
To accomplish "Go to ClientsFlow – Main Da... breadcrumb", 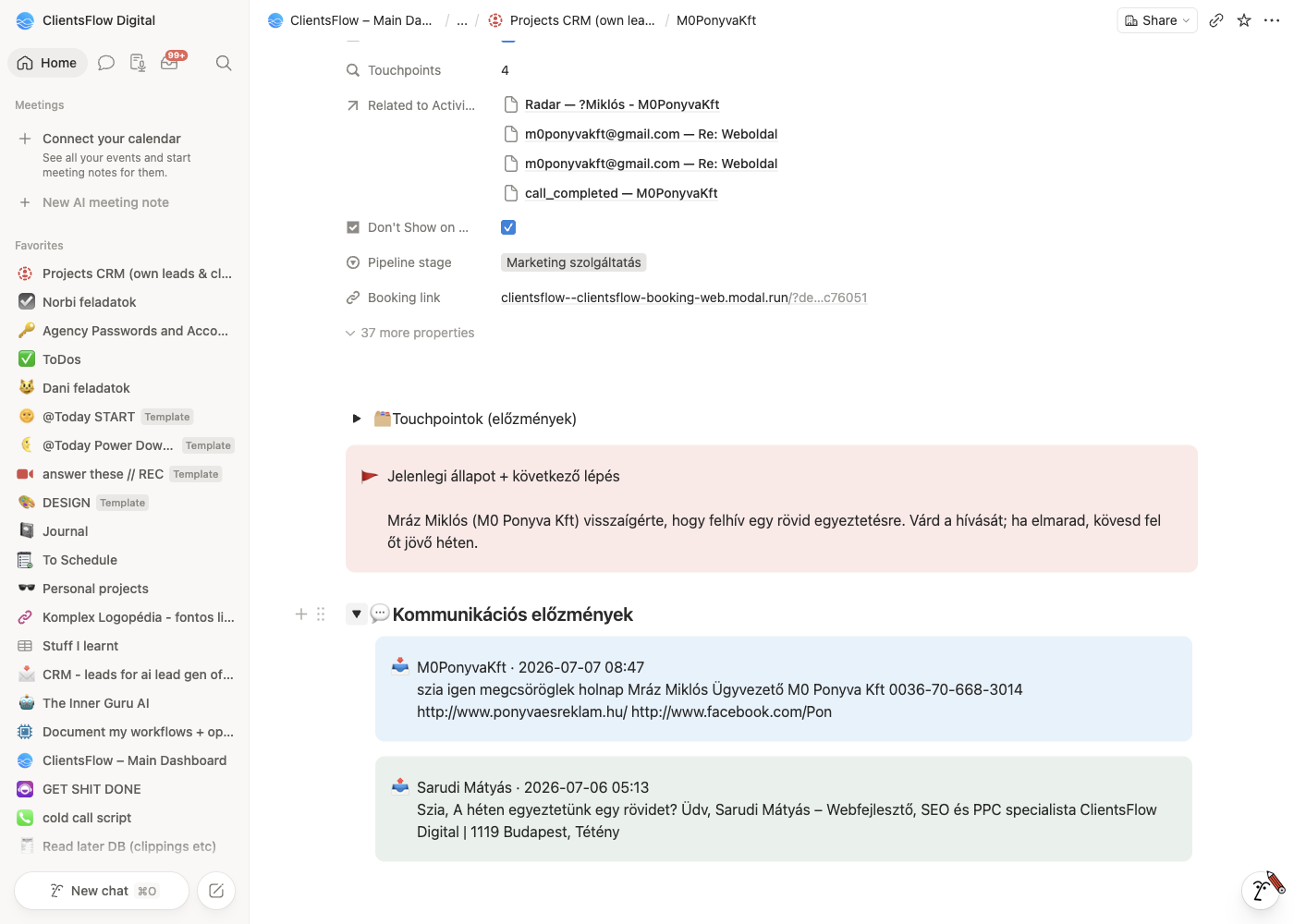I will 351,20.
